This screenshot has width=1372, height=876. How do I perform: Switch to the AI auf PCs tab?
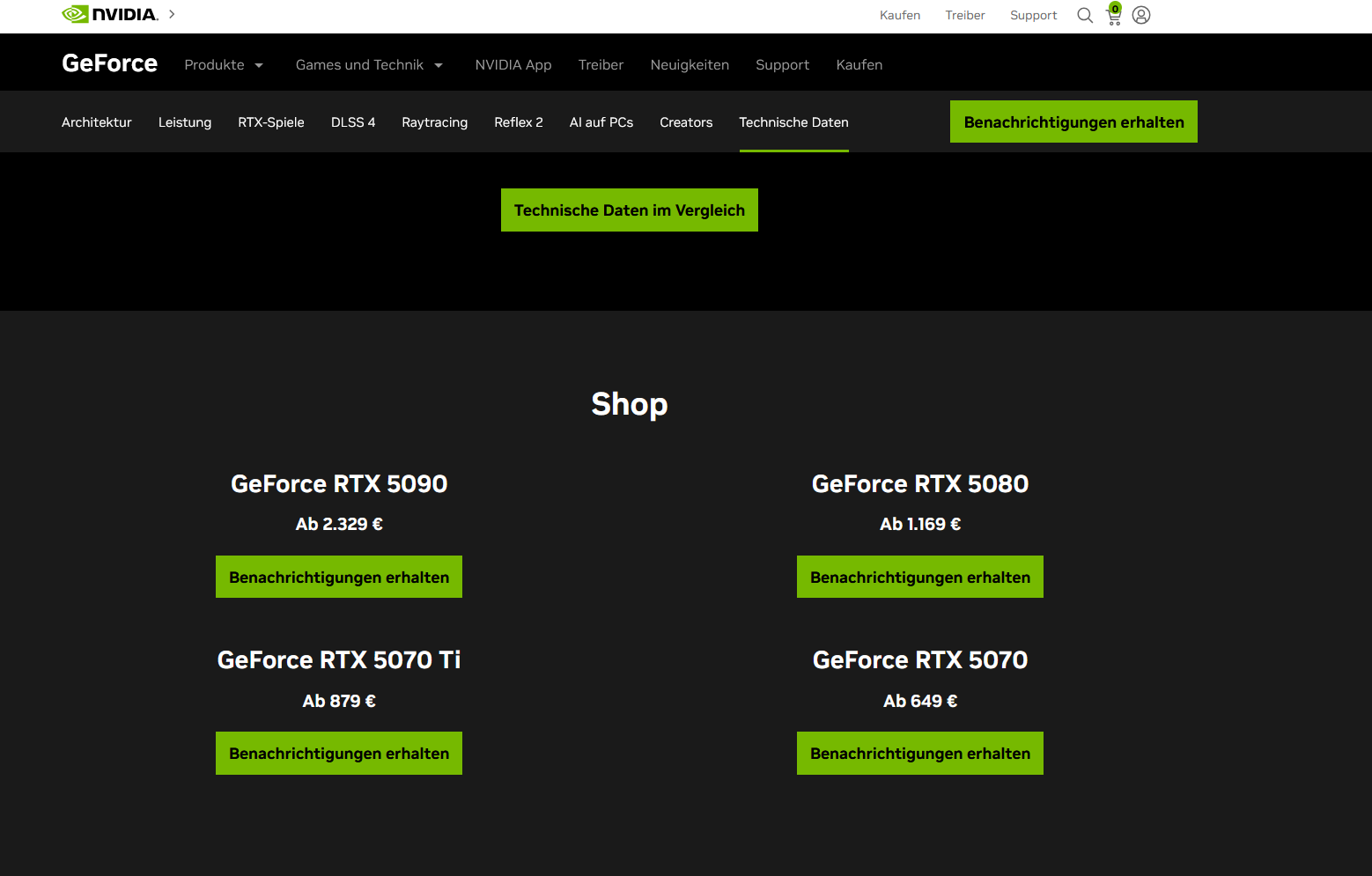601,122
